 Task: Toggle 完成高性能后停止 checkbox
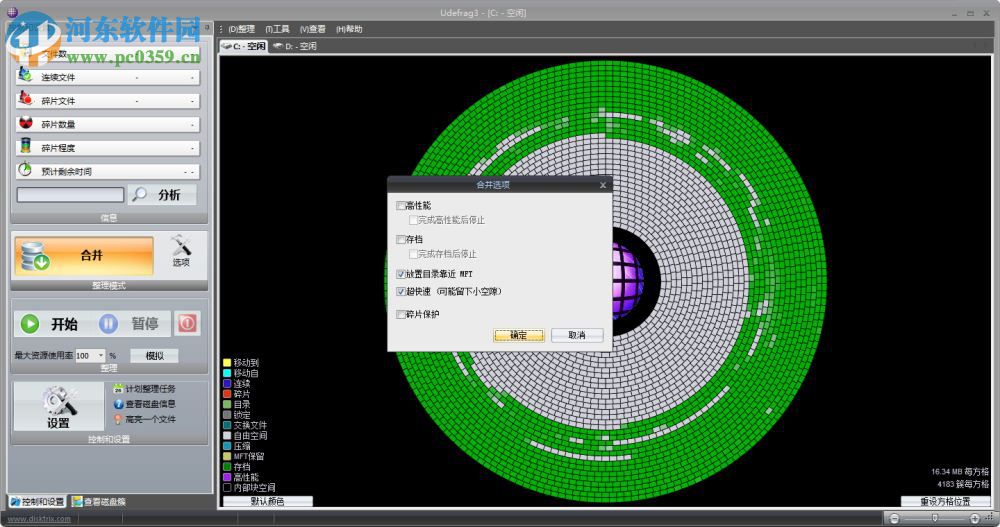point(413,220)
